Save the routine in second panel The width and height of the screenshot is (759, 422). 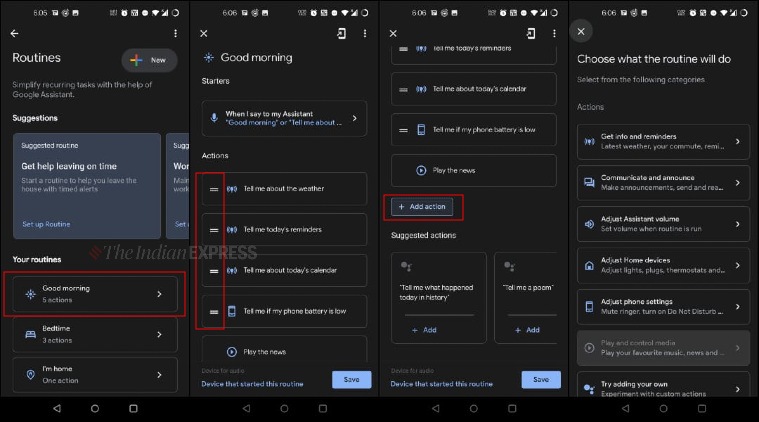(x=351, y=379)
